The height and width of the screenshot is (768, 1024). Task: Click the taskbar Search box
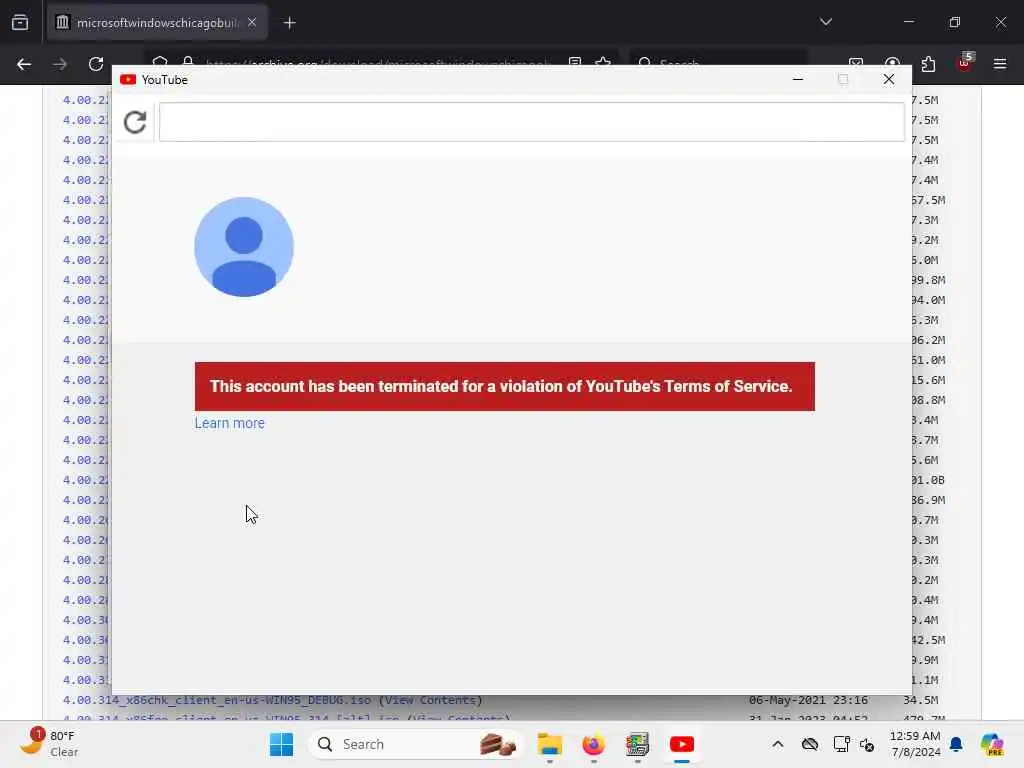(415, 744)
